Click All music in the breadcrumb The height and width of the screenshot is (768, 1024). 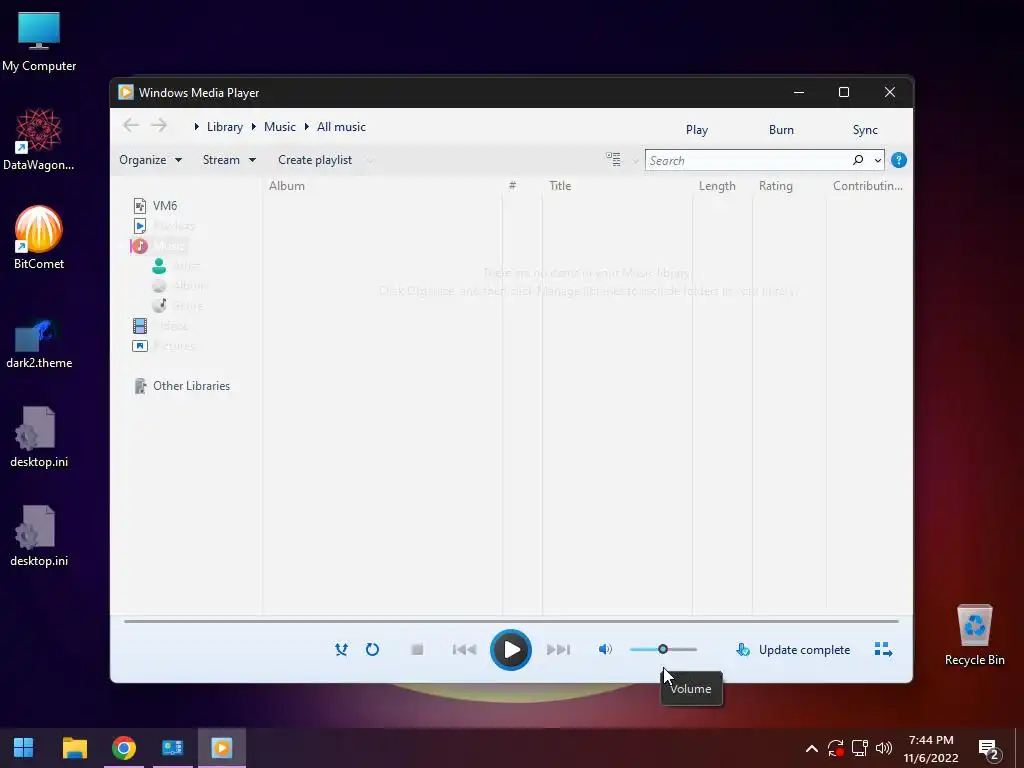pos(341,127)
